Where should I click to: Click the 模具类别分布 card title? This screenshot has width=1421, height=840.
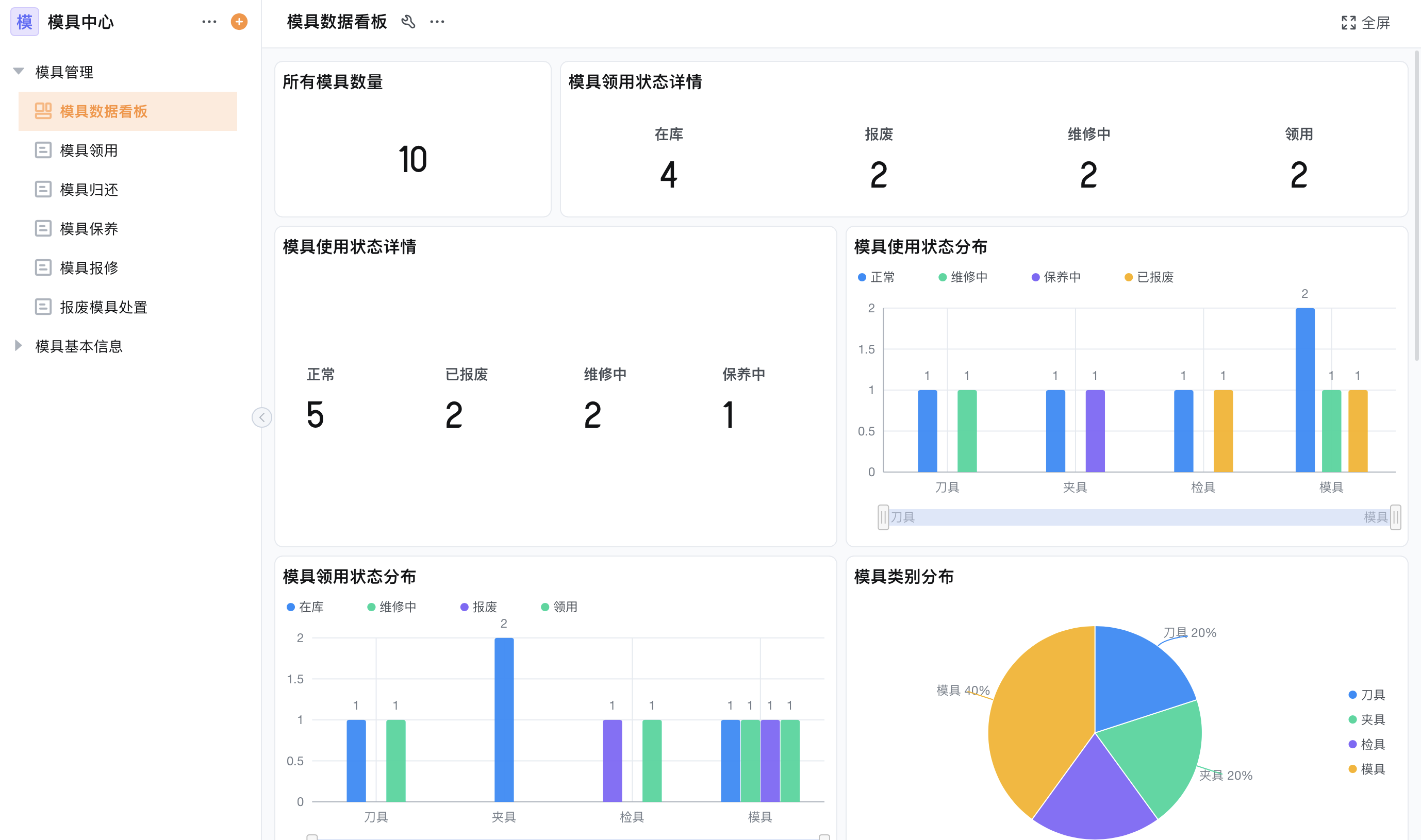click(x=904, y=576)
